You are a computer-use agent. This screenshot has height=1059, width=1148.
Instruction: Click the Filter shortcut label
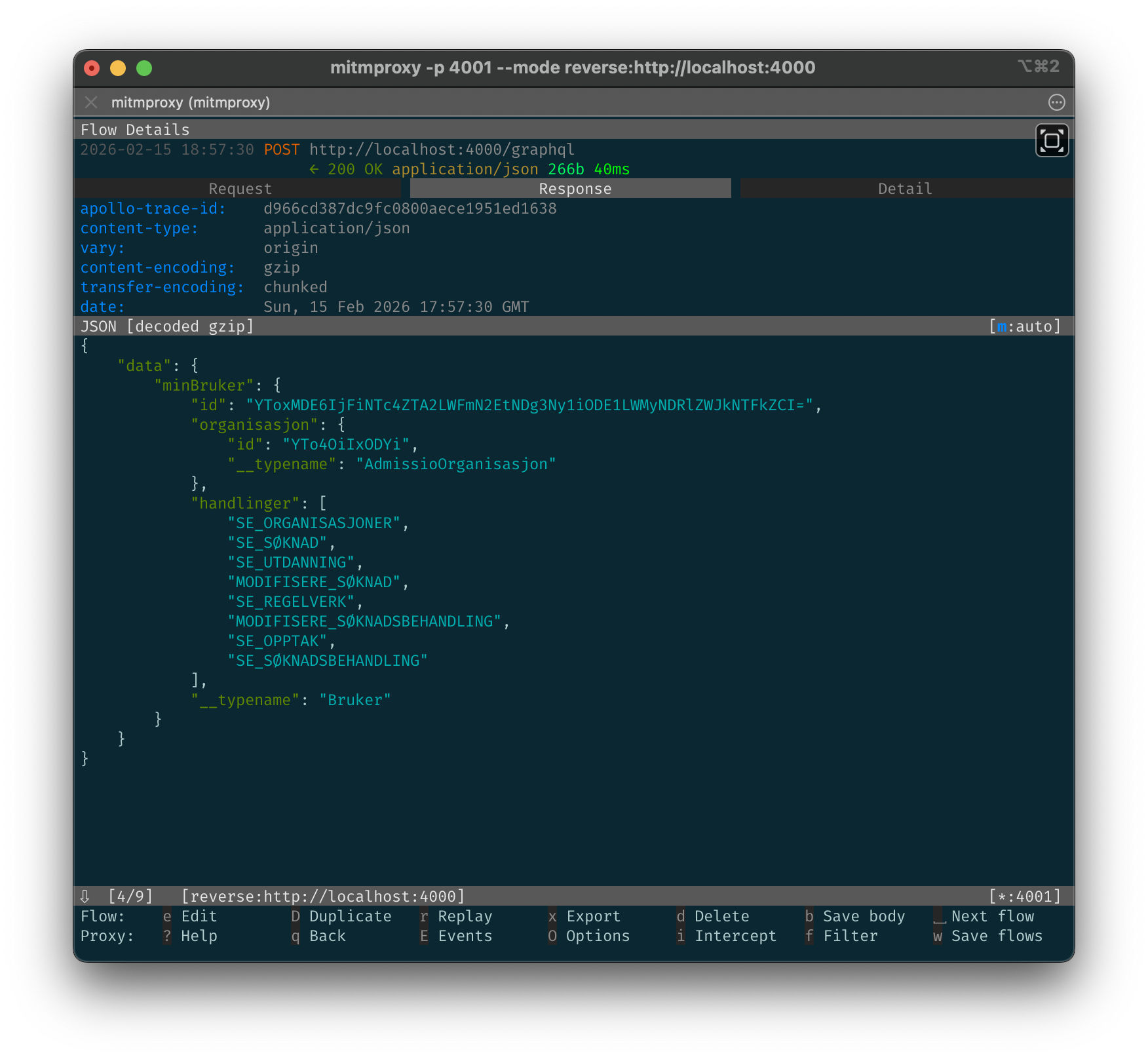850,936
